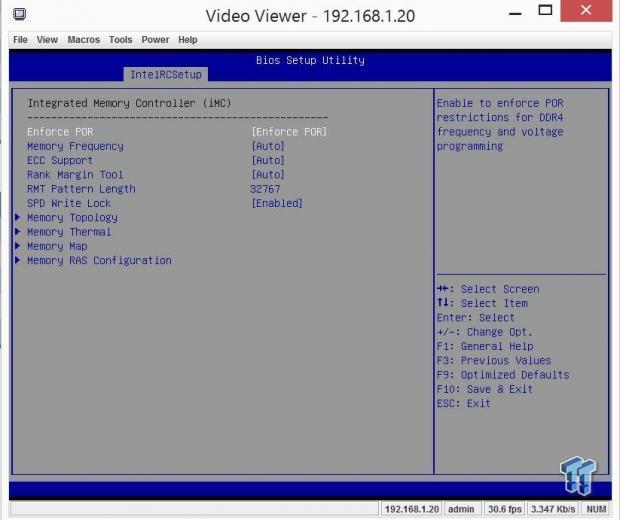Click the ESC: Exit hint

464,403
